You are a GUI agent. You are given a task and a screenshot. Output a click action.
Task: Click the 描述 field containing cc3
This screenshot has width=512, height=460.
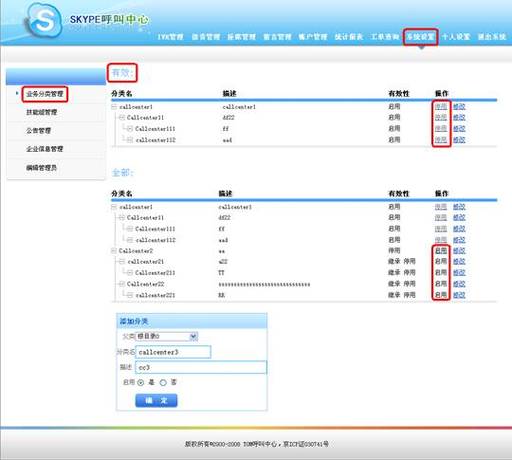tap(201, 367)
